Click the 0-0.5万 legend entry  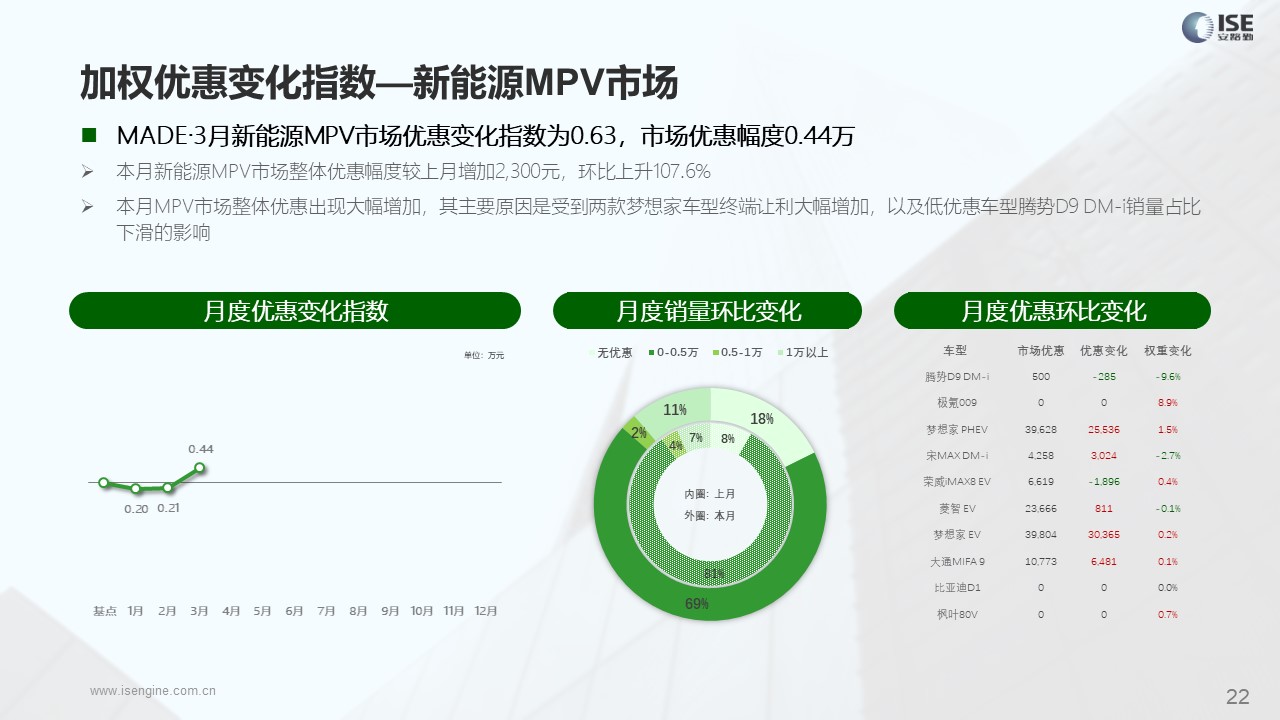(673, 353)
